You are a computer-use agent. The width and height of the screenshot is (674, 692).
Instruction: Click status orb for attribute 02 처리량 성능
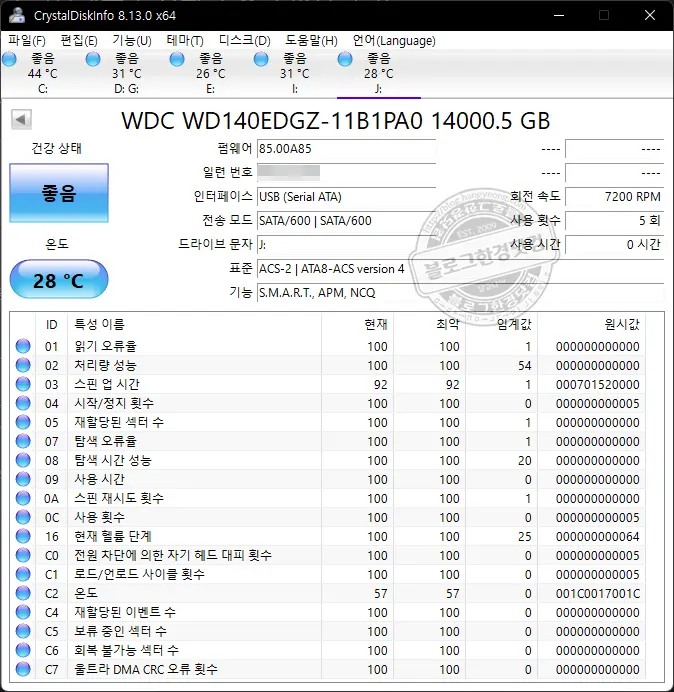coord(23,365)
